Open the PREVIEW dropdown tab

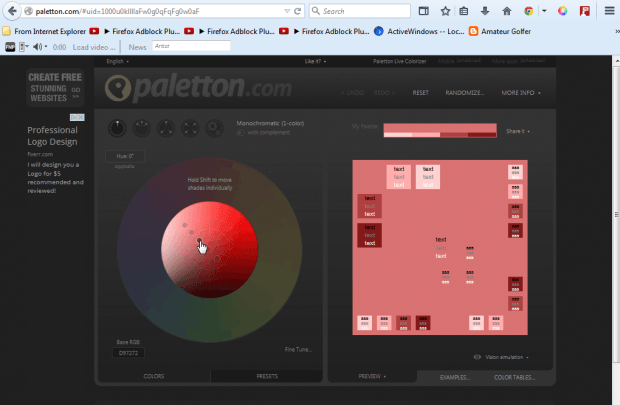click(x=372, y=376)
